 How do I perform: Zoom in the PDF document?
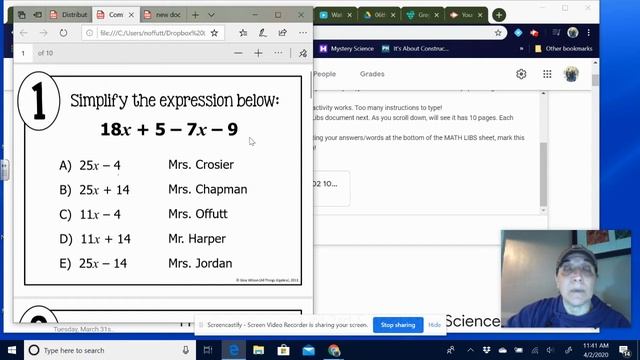coord(258,53)
